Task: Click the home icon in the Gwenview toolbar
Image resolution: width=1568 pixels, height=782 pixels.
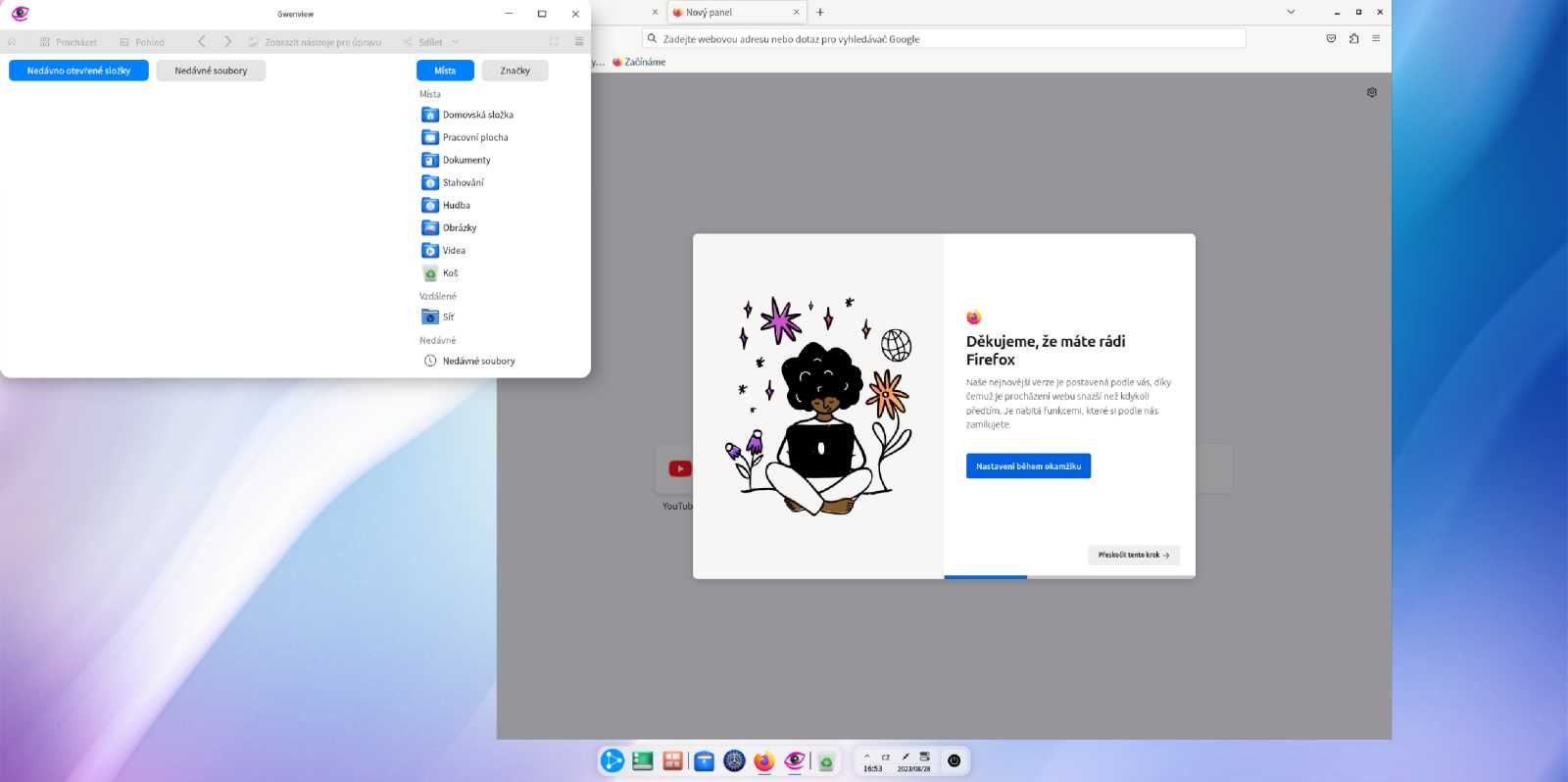Action: point(12,42)
